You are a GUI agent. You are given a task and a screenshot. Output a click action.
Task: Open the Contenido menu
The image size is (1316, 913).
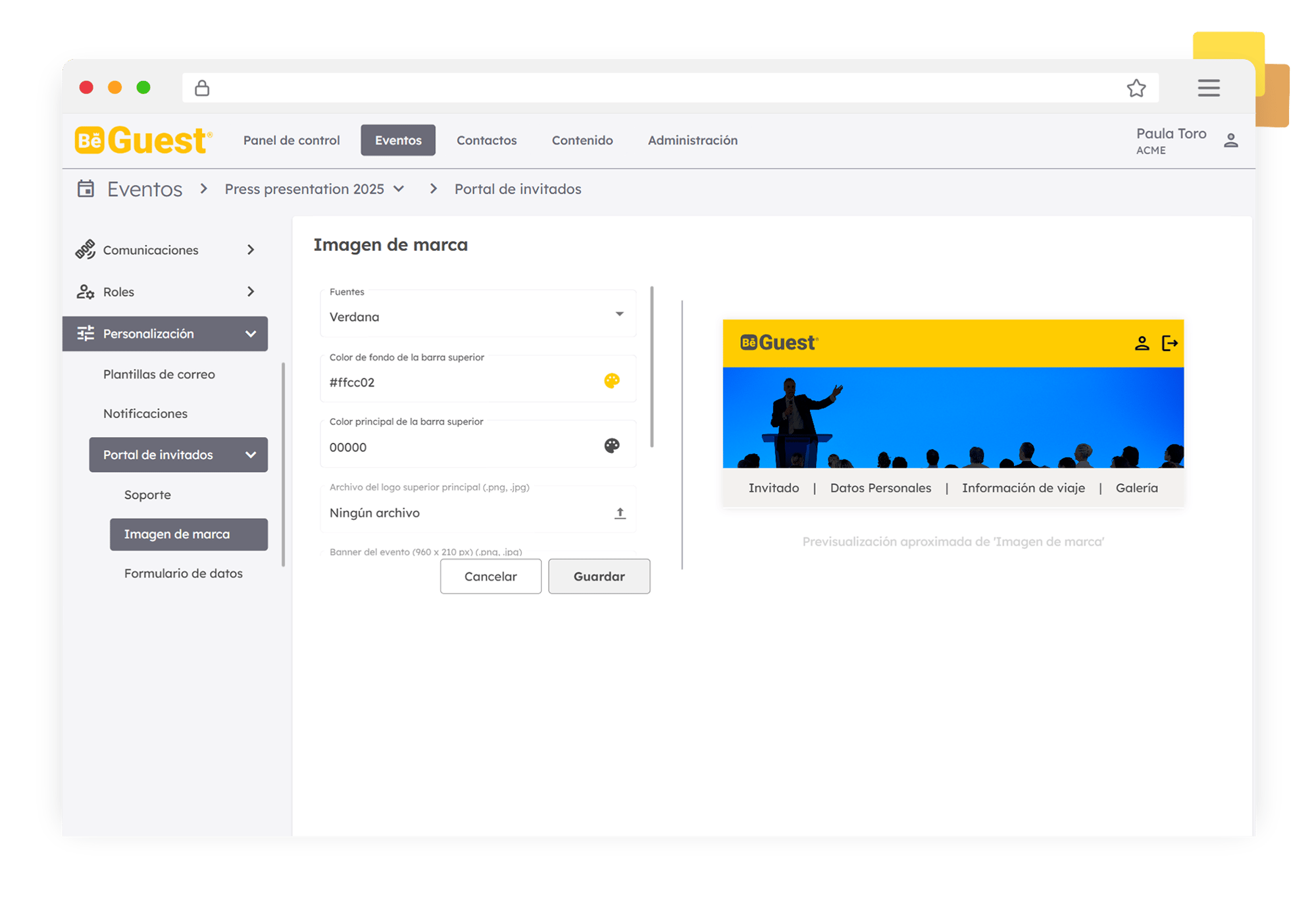click(x=582, y=140)
